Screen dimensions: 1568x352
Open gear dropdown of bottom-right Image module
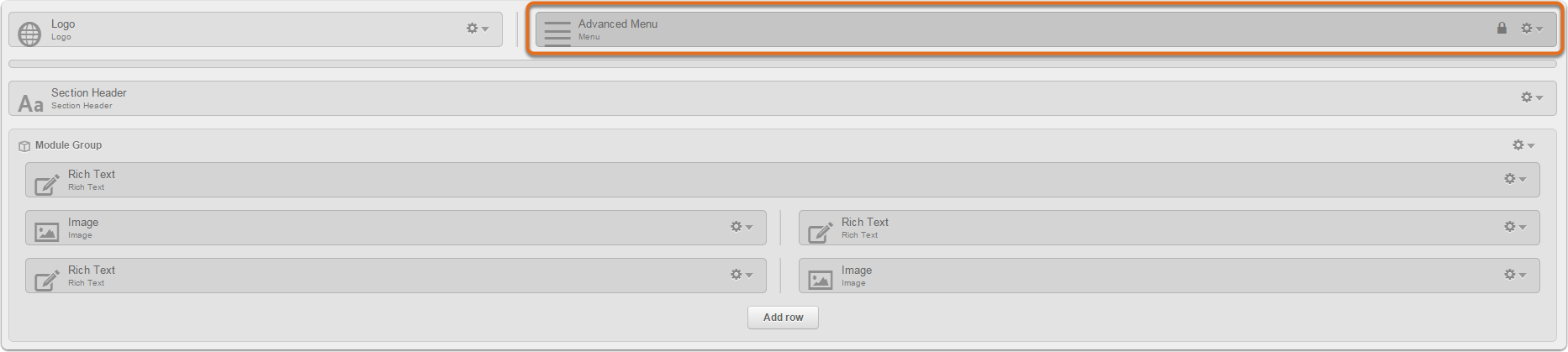pos(1515,275)
